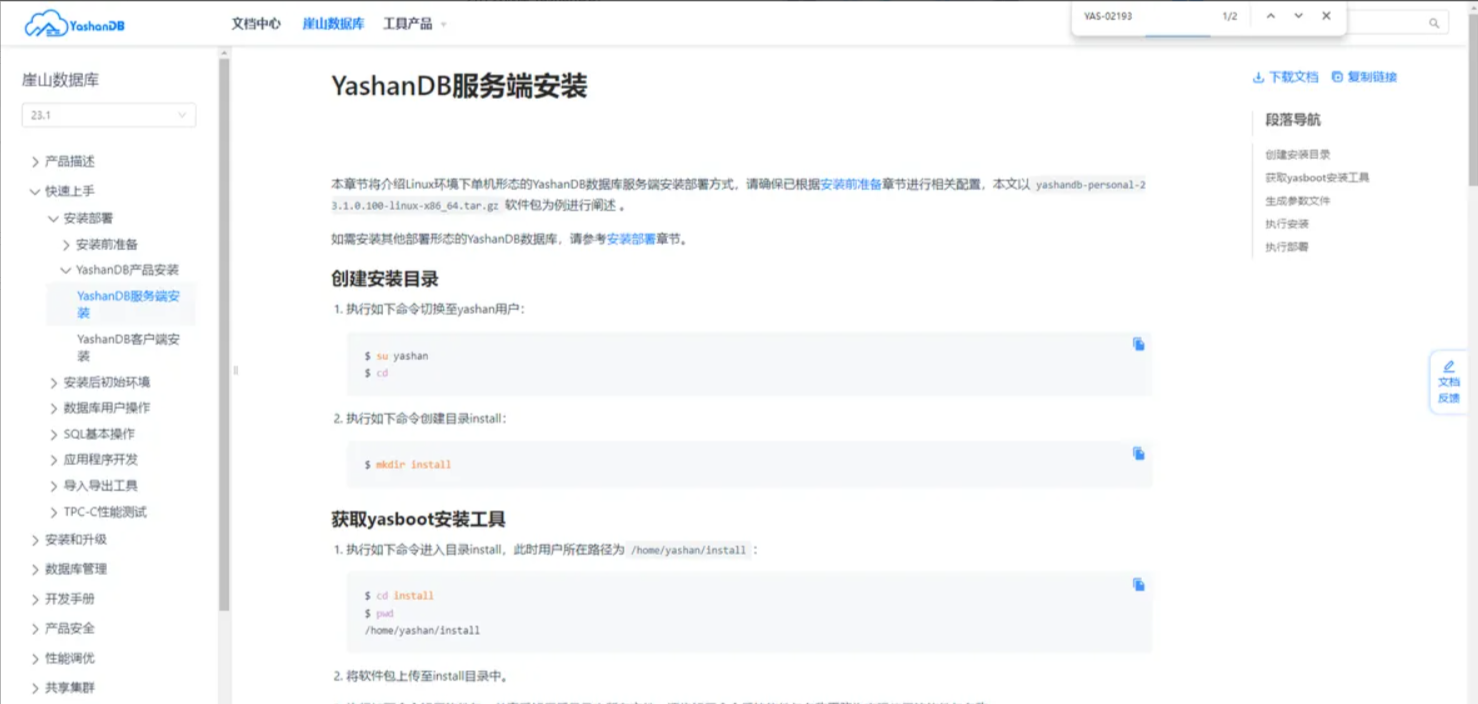Expand 数据库管理 section
1478x704 pixels.
click(x=36, y=569)
